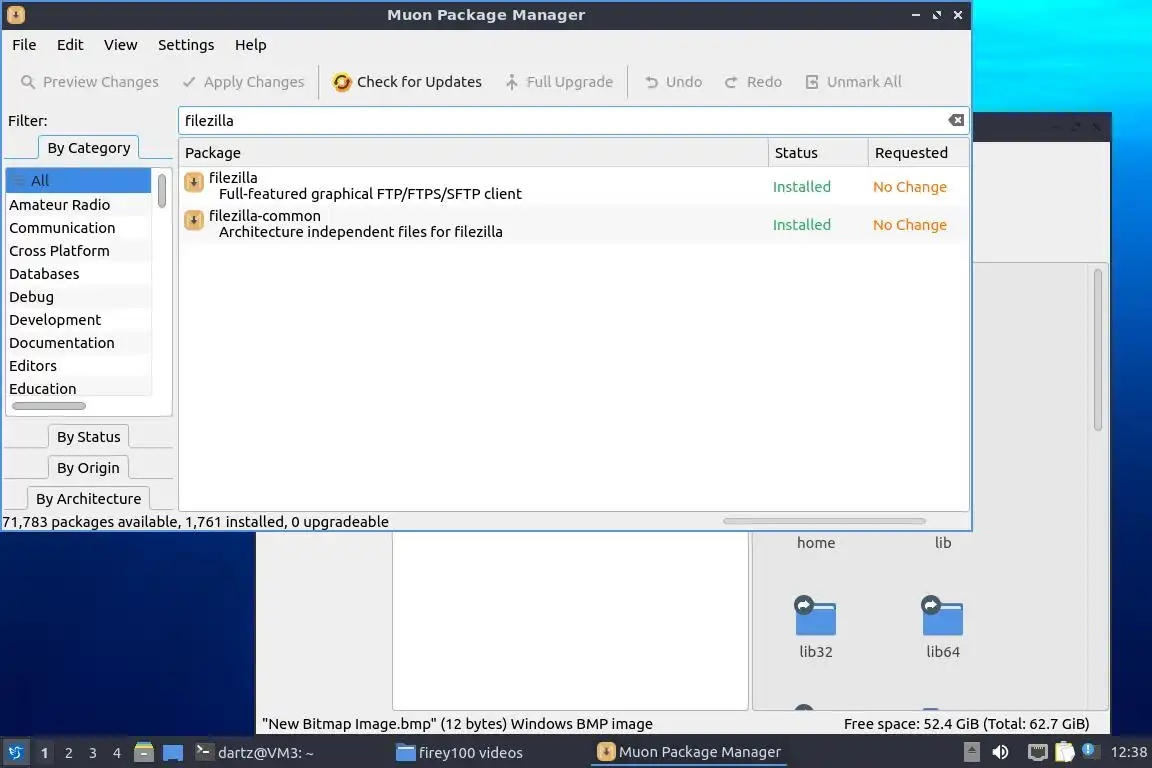This screenshot has width=1152, height=768.
Task: Click the Unmark All icon
Action: pos(812,82)
